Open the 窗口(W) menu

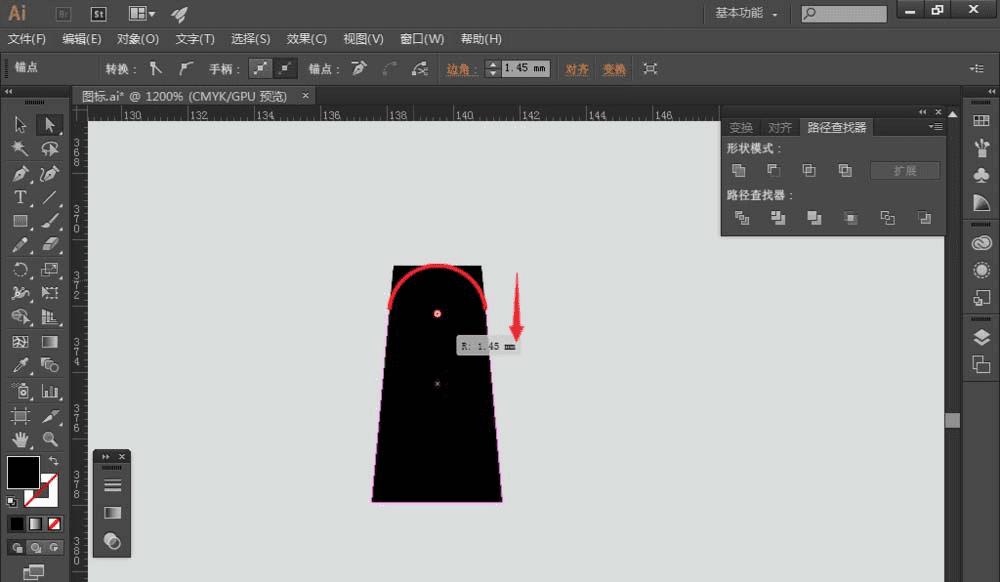pos(422,39)
